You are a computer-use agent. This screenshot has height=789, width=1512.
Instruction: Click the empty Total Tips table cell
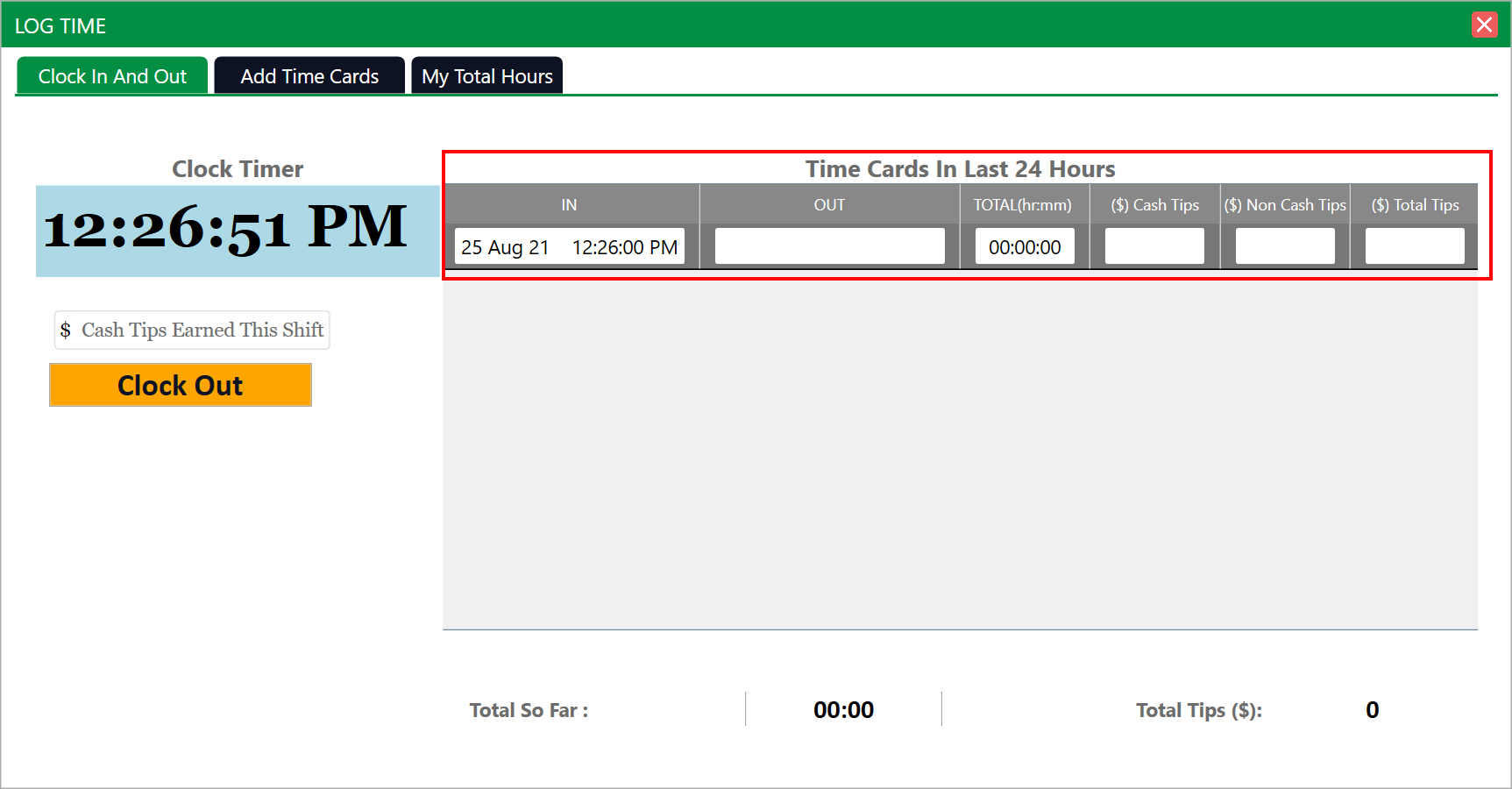pos(1415,247)
